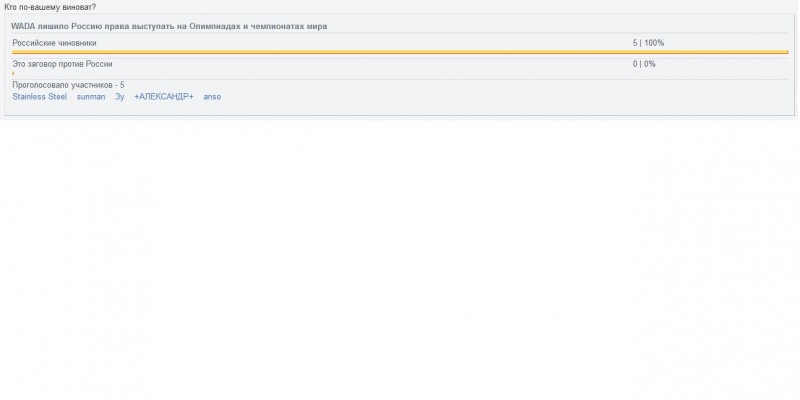
Task: Click the 'Российские чиновники' poll option text
Action: (54, 43)
